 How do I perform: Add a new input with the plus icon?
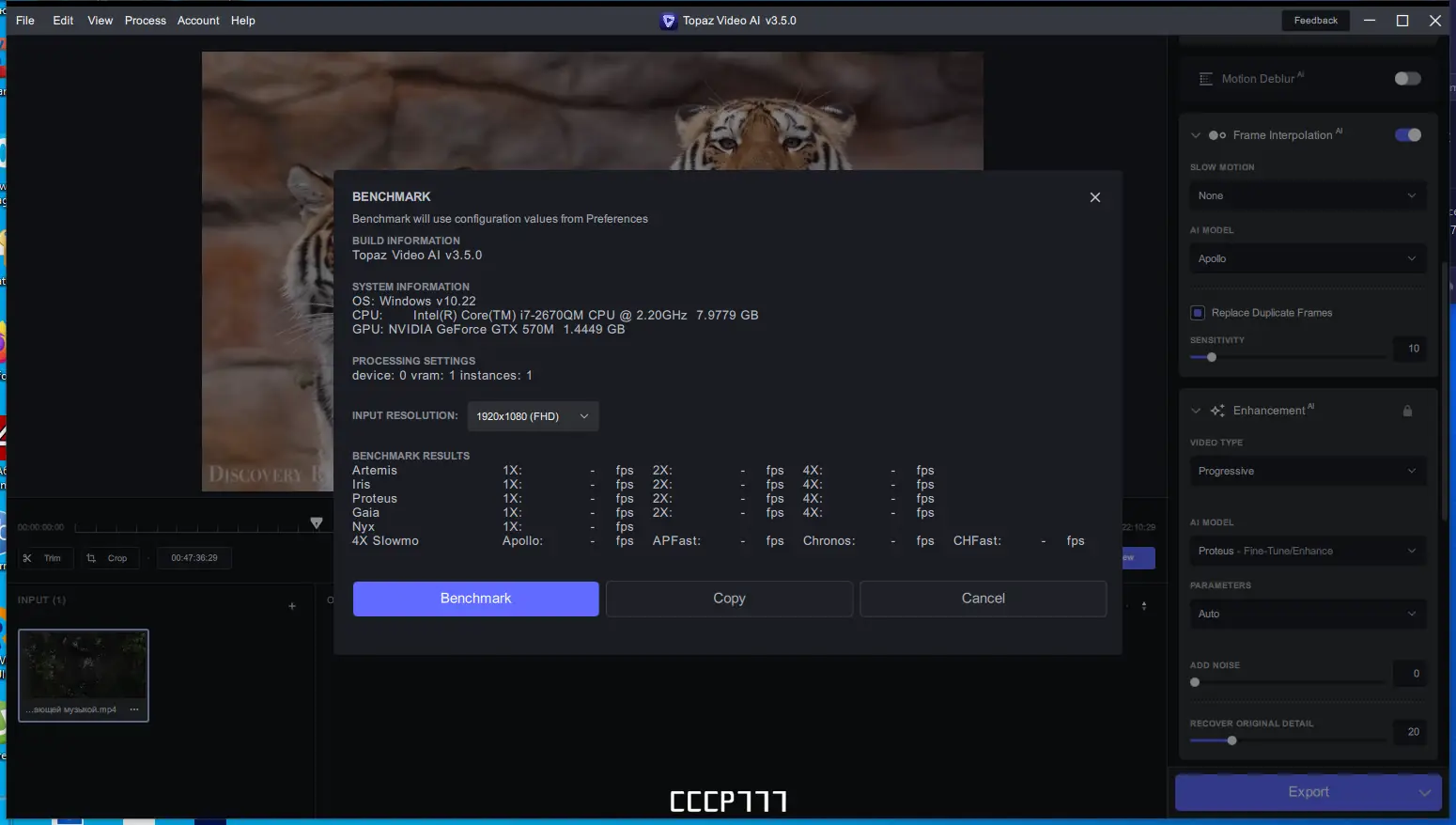pyautogui.click(x=292, y=606)
